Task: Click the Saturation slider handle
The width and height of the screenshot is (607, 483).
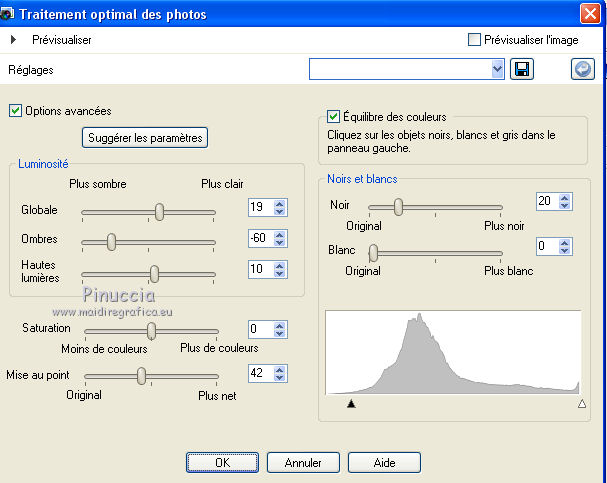Action: [x=152, y=330]
